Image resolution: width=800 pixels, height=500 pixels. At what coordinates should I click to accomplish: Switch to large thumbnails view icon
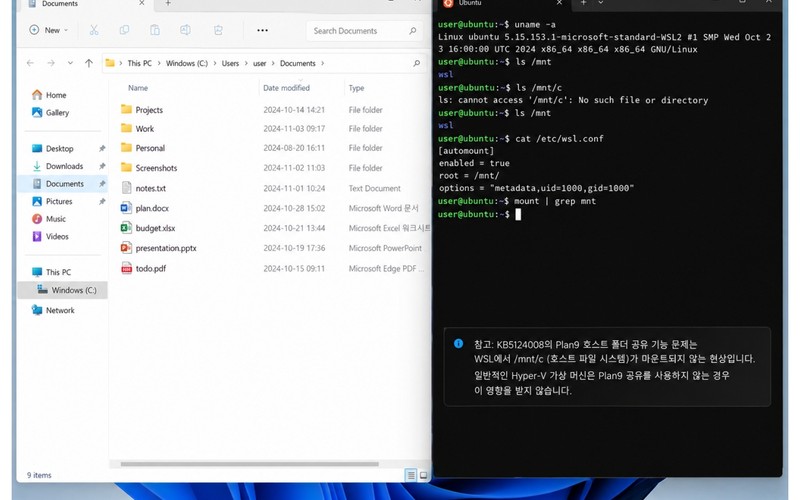pos(423,475)
